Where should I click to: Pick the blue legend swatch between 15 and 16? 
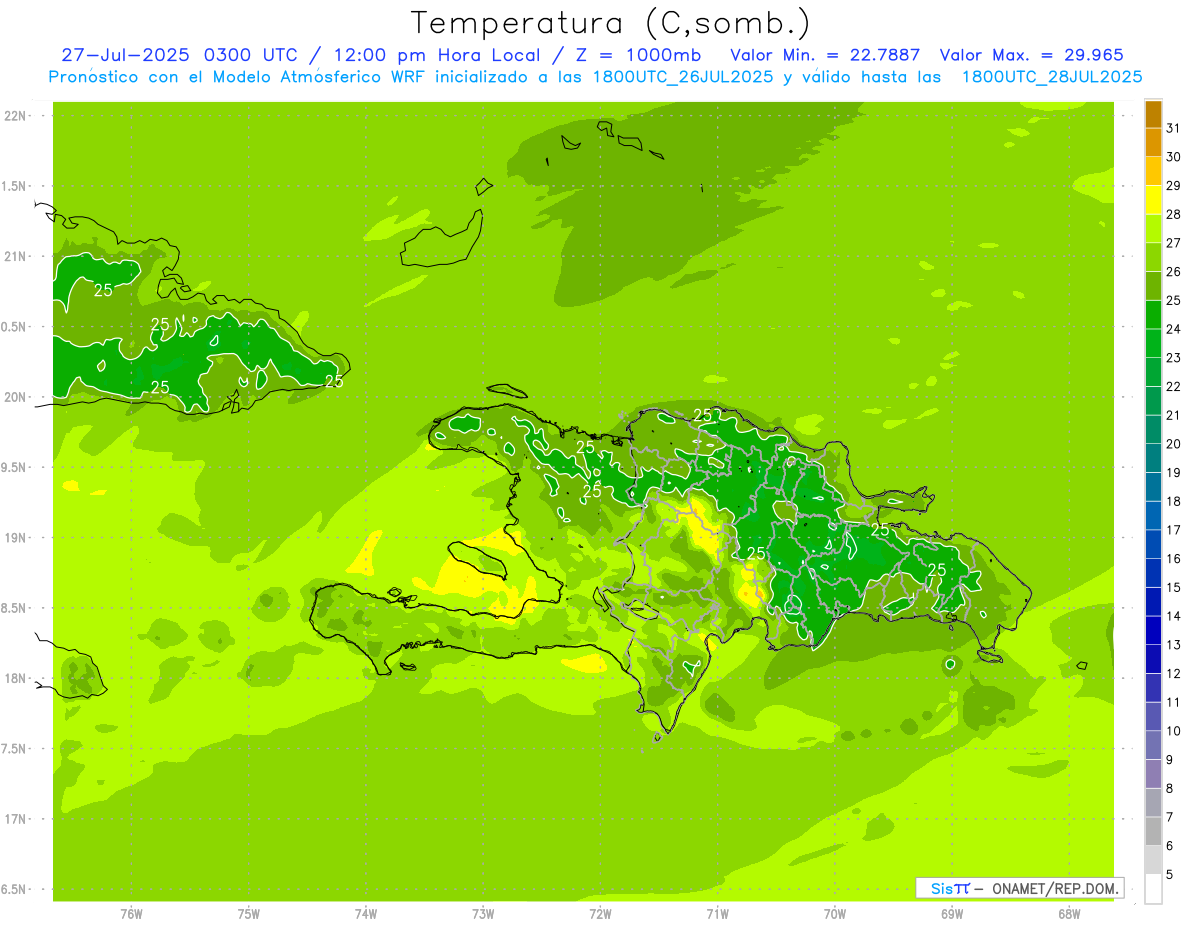click(x=1153, y=573)
